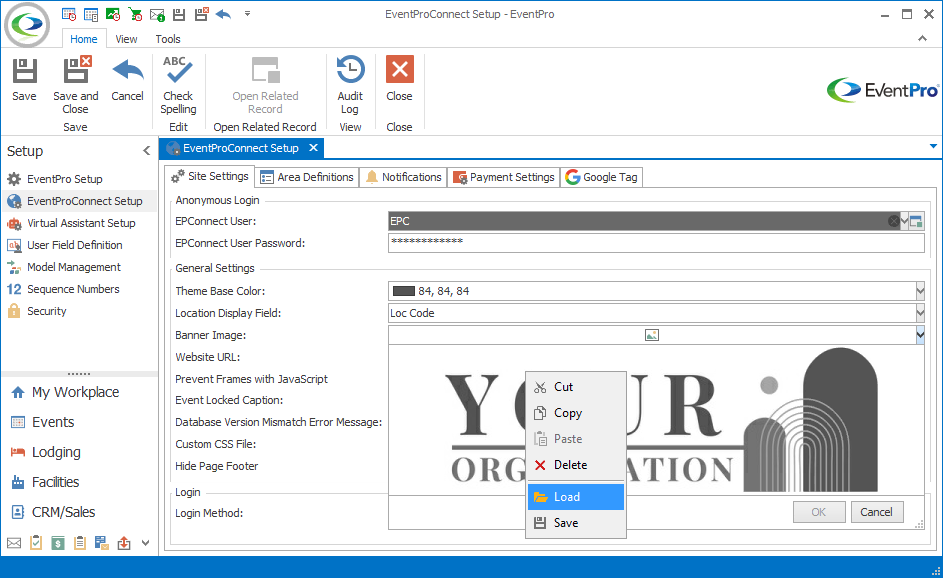This screenshot has height=578, width=943.
Task: Switch to the Home ribbon tab
Action: tap(84, 39)
